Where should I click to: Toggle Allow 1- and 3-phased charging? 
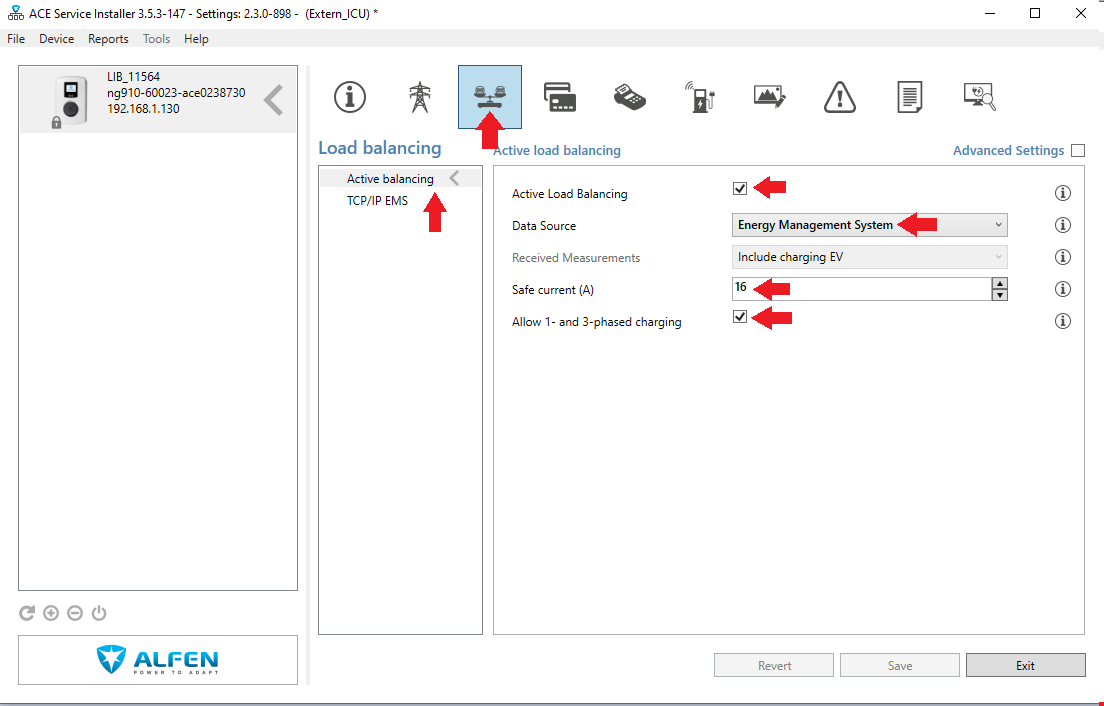click(x=740, y=317)
